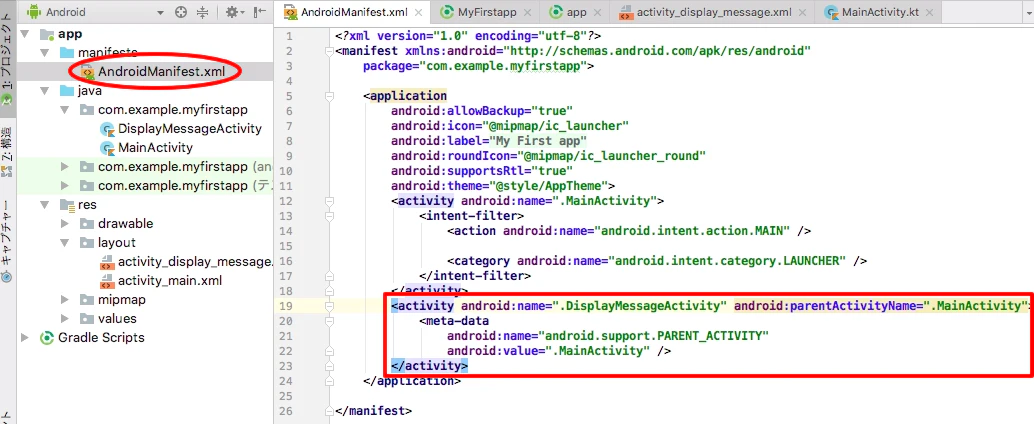The image size is (1034, 424).
Task: Fold the application tag at line 5
Action: pos(329,96)
